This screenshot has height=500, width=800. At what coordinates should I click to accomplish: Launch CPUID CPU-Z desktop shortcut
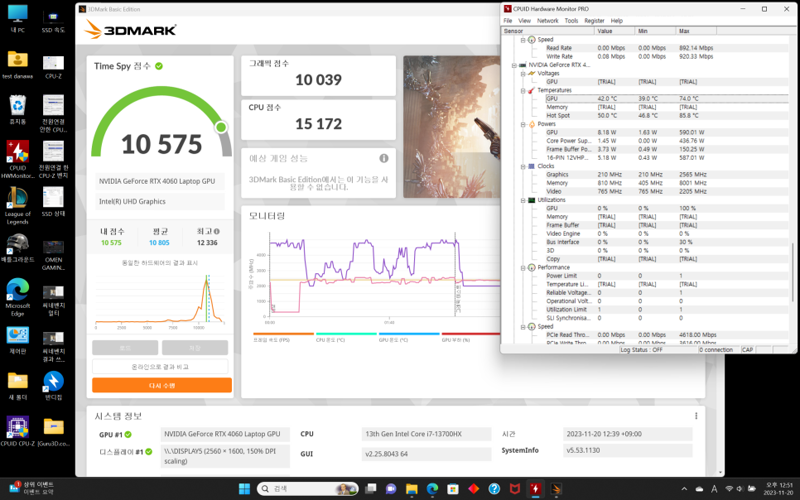[17, 431]
